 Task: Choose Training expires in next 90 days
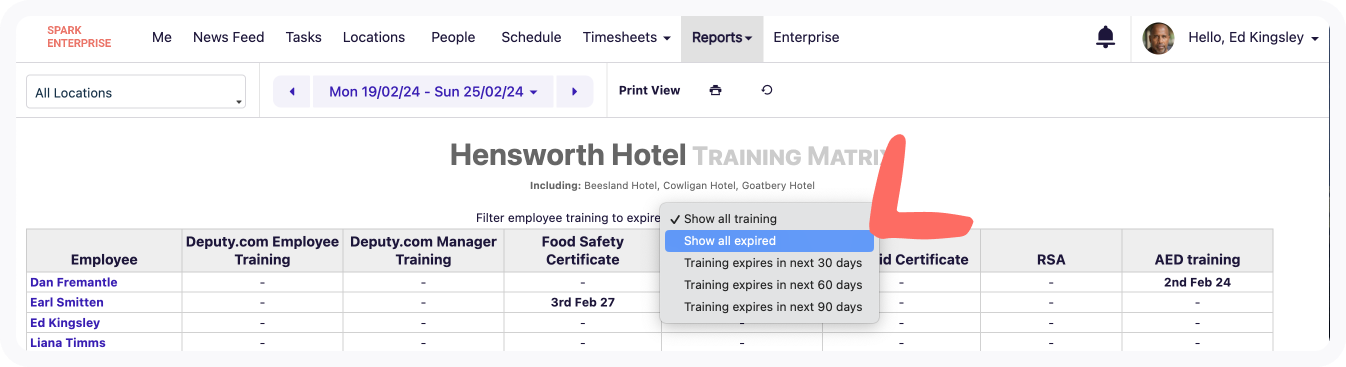pyautogui.click(x=769, y=307)
